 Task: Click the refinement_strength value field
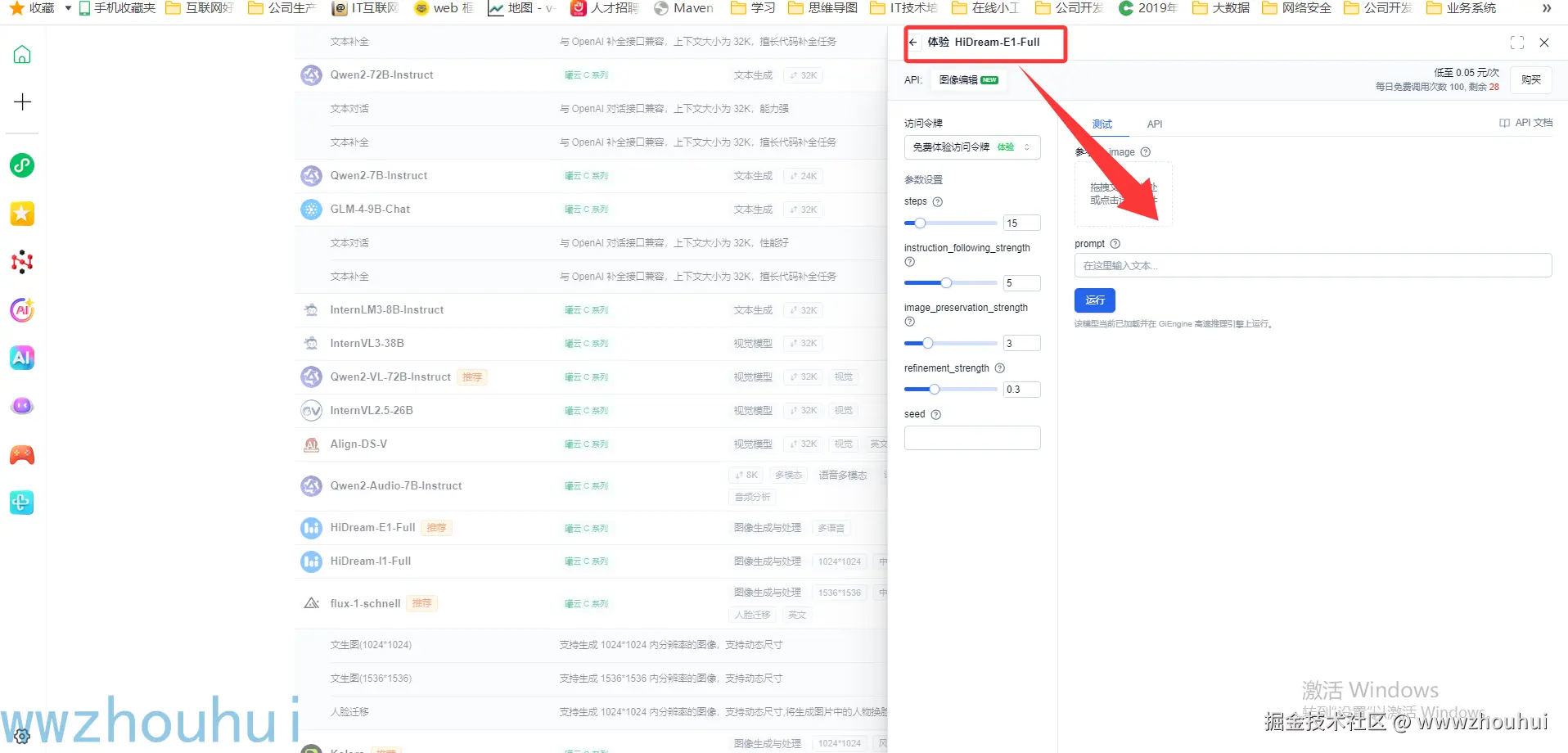[x=1022, y=390]
